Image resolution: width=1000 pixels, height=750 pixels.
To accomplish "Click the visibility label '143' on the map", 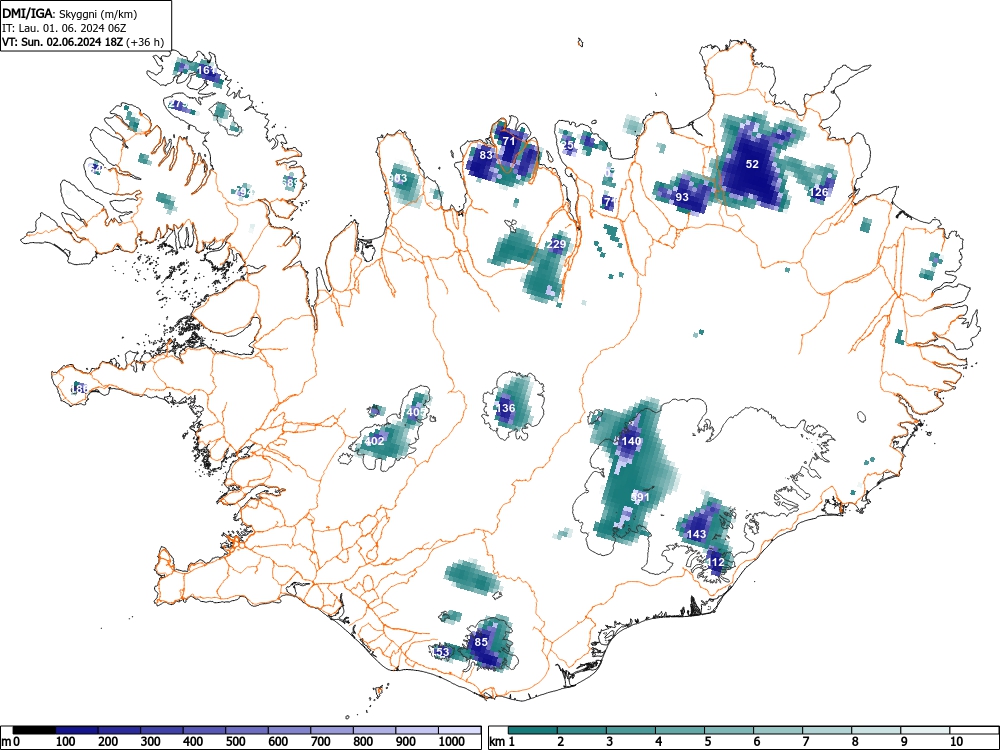I will (x=696, y=534).
